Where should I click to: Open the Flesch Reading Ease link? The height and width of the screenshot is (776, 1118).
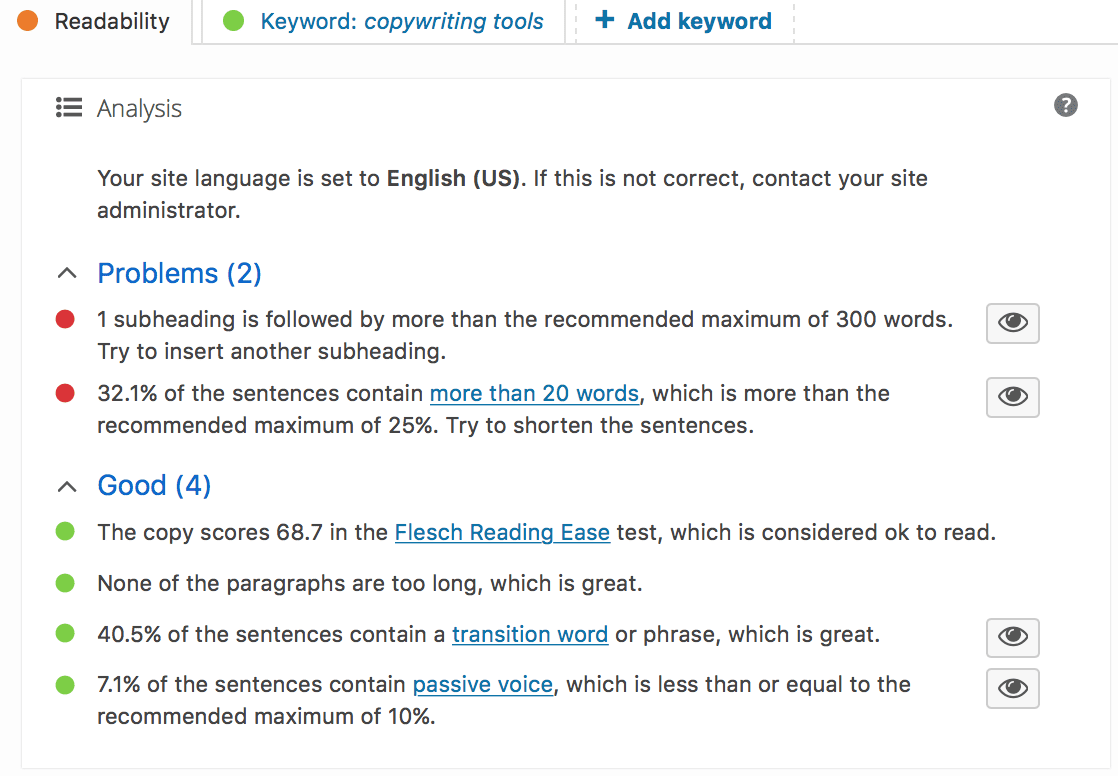tap(502, 533)
